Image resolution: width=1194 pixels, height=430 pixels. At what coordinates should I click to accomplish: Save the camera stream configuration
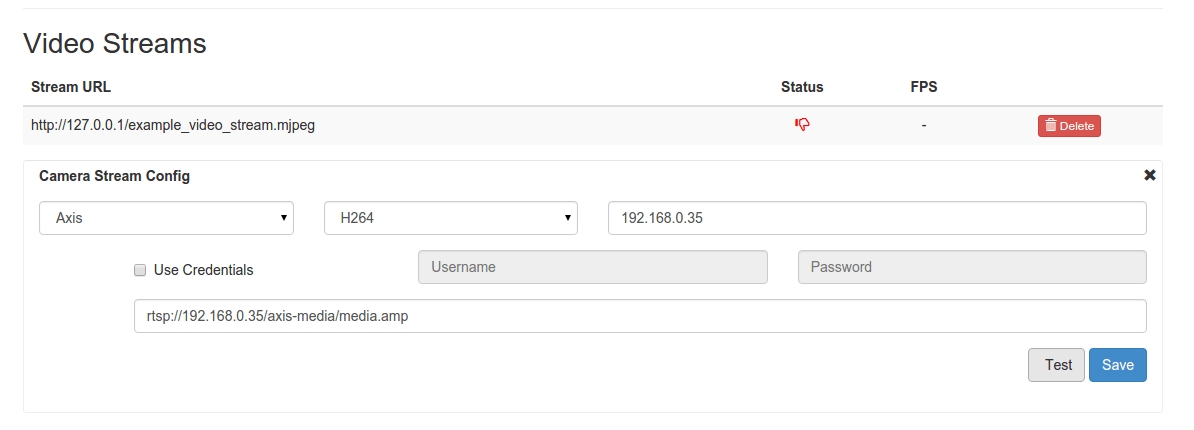pos(1117,365)
